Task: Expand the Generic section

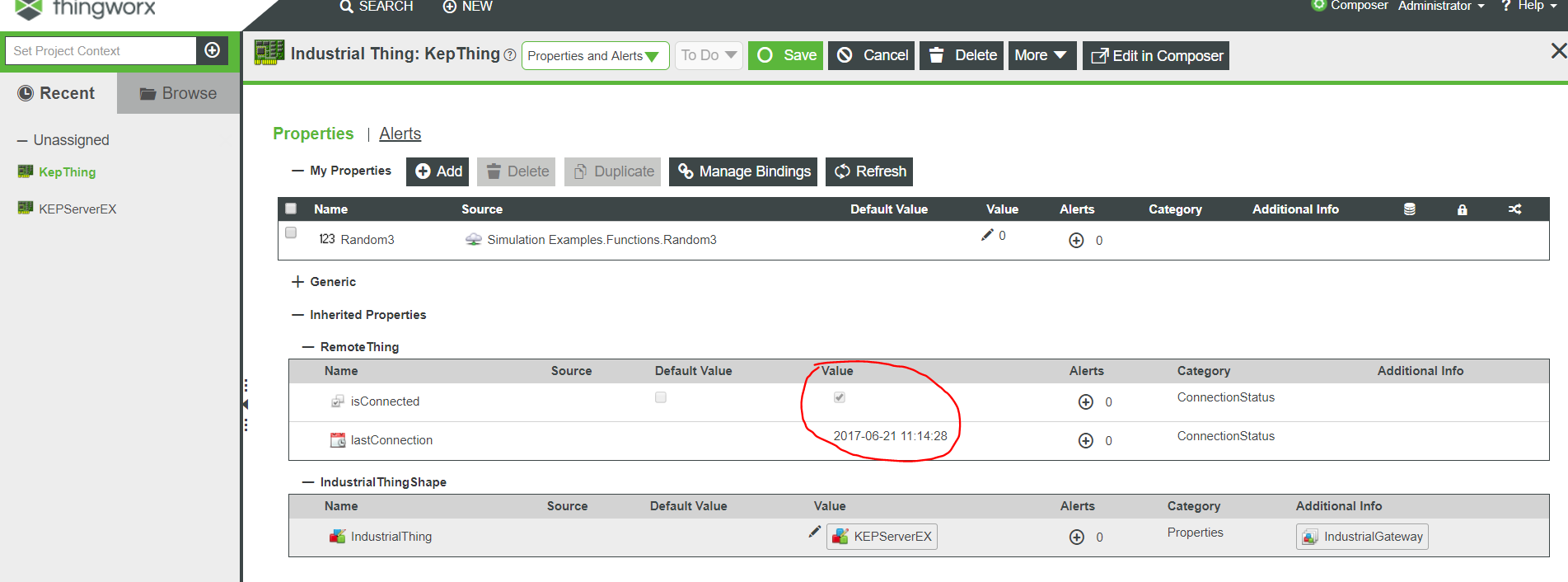Action: pos(298,282)
